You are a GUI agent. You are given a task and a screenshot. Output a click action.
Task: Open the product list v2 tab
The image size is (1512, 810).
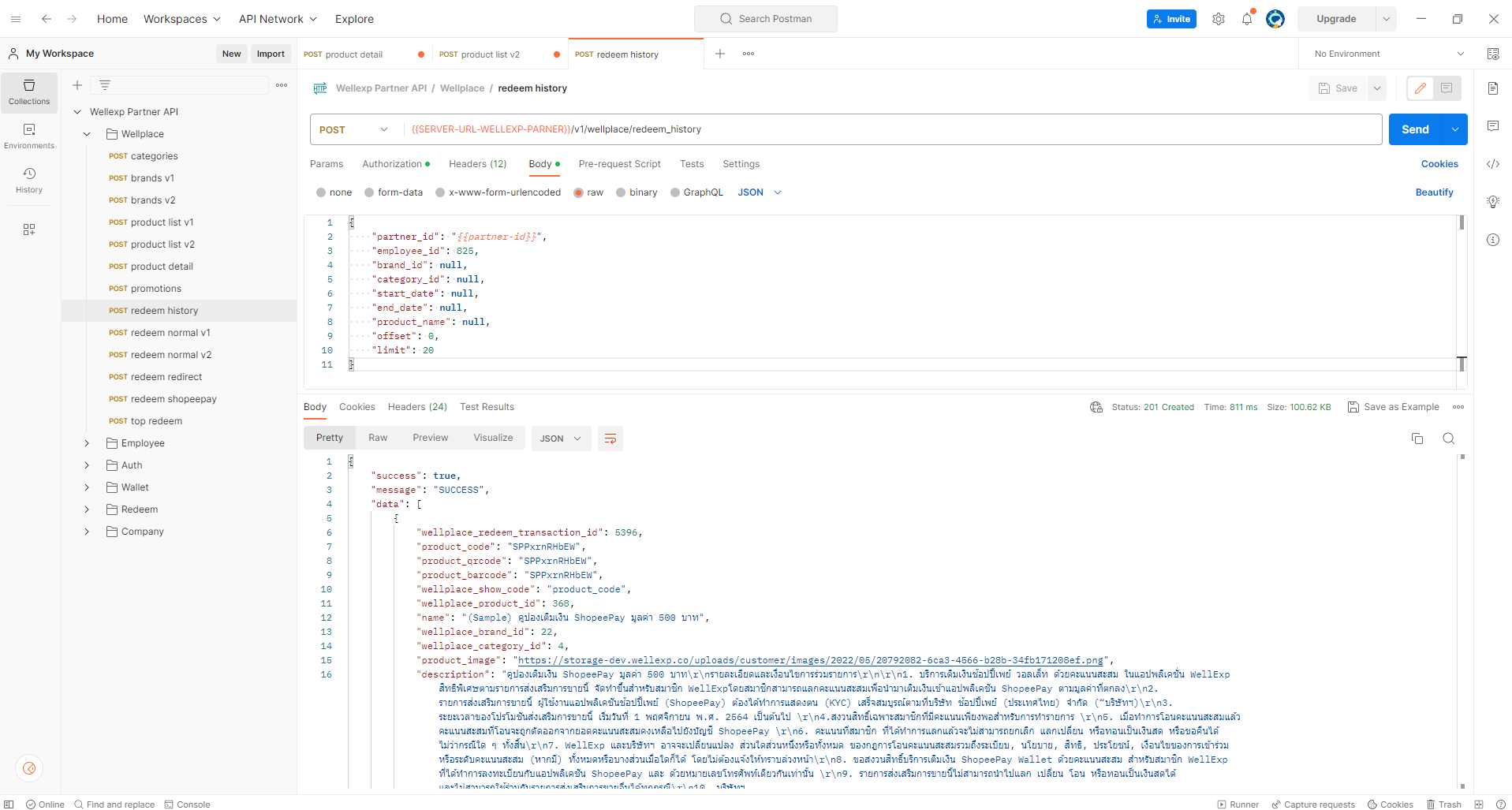point(490,54)
